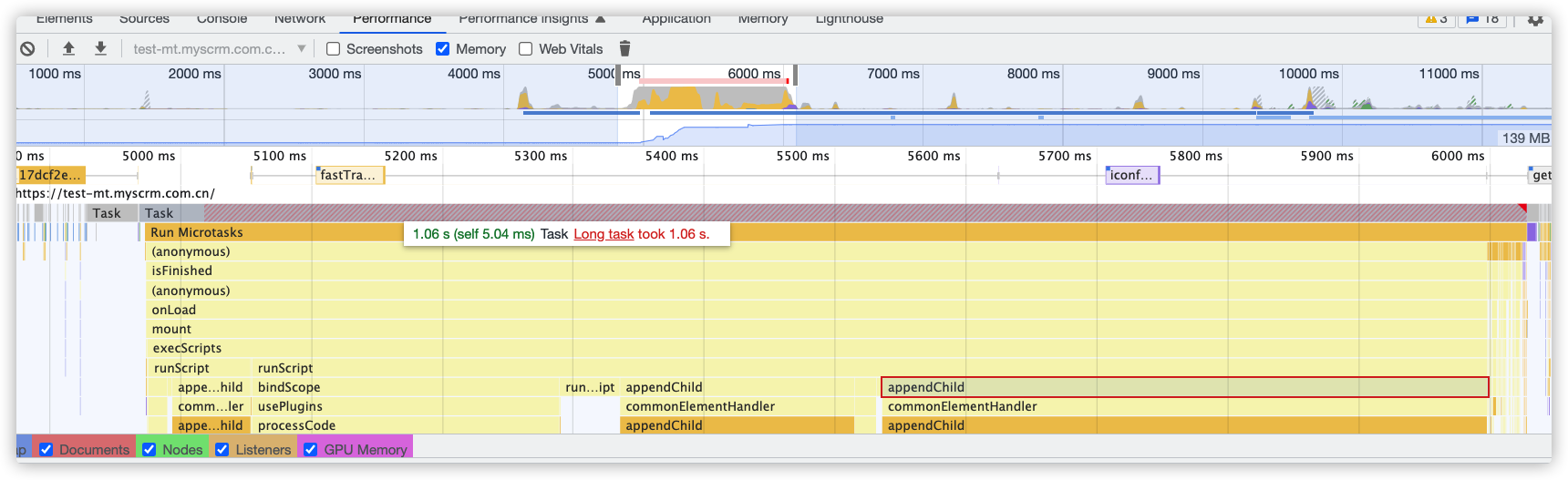1568x480 pixels.
Task: Clear the performance recording
Action: click(27, 49)
